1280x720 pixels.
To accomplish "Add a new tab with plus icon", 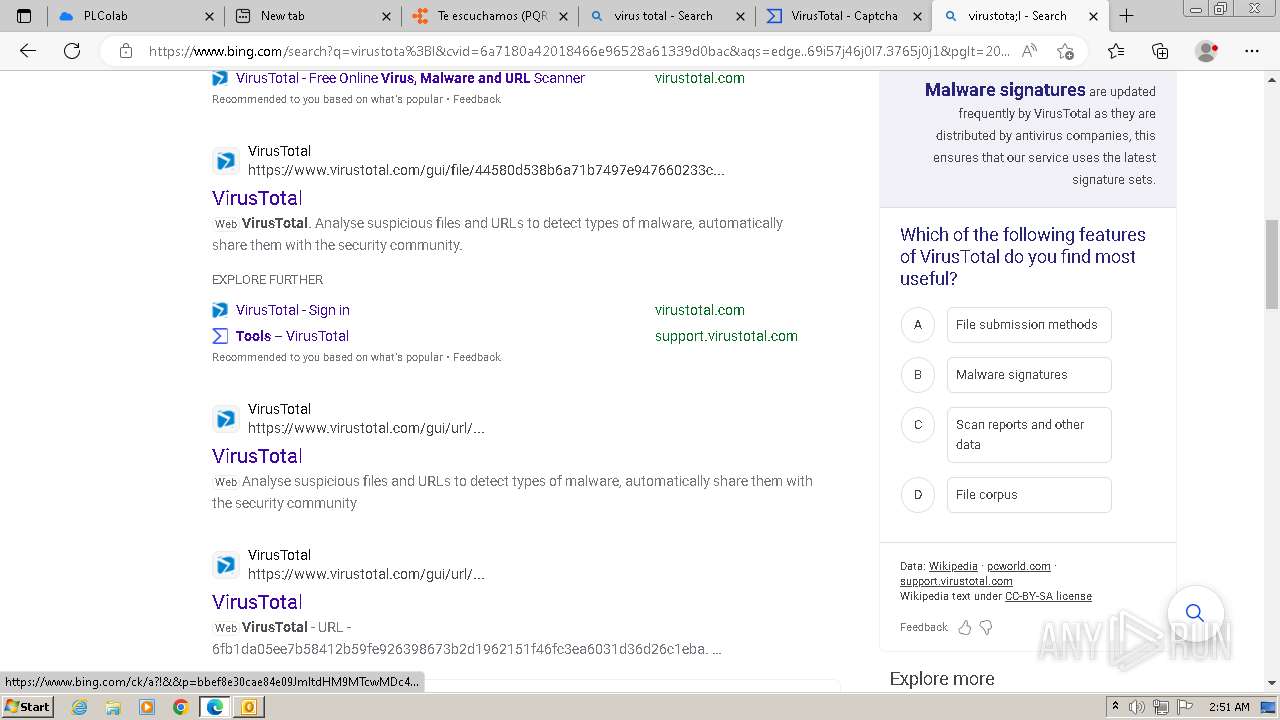I will 1127,16.
